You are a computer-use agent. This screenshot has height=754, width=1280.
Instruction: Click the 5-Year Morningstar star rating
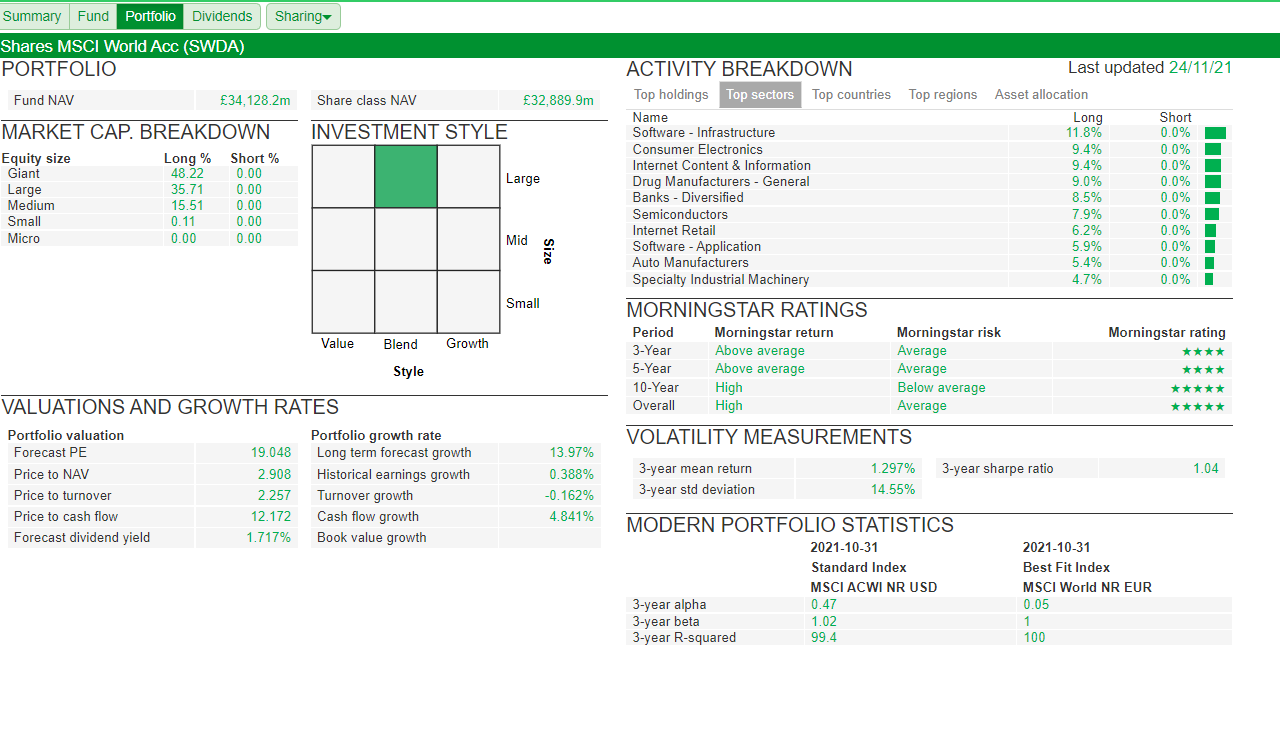[x=1203, y=369]
